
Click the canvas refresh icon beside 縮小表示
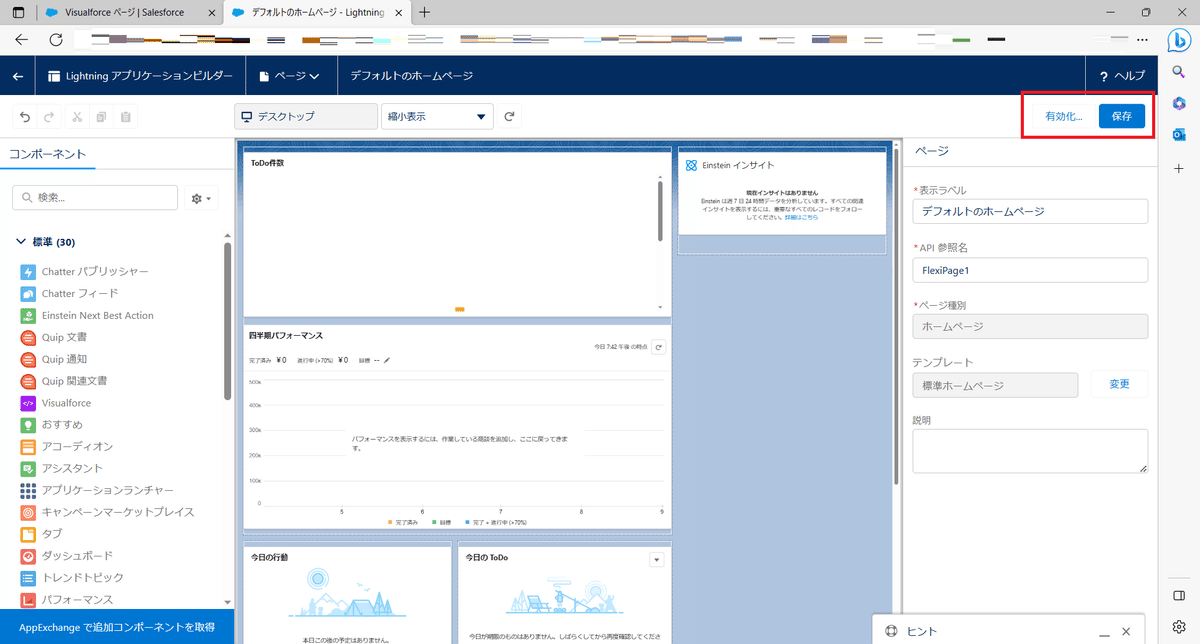[509, 116]
